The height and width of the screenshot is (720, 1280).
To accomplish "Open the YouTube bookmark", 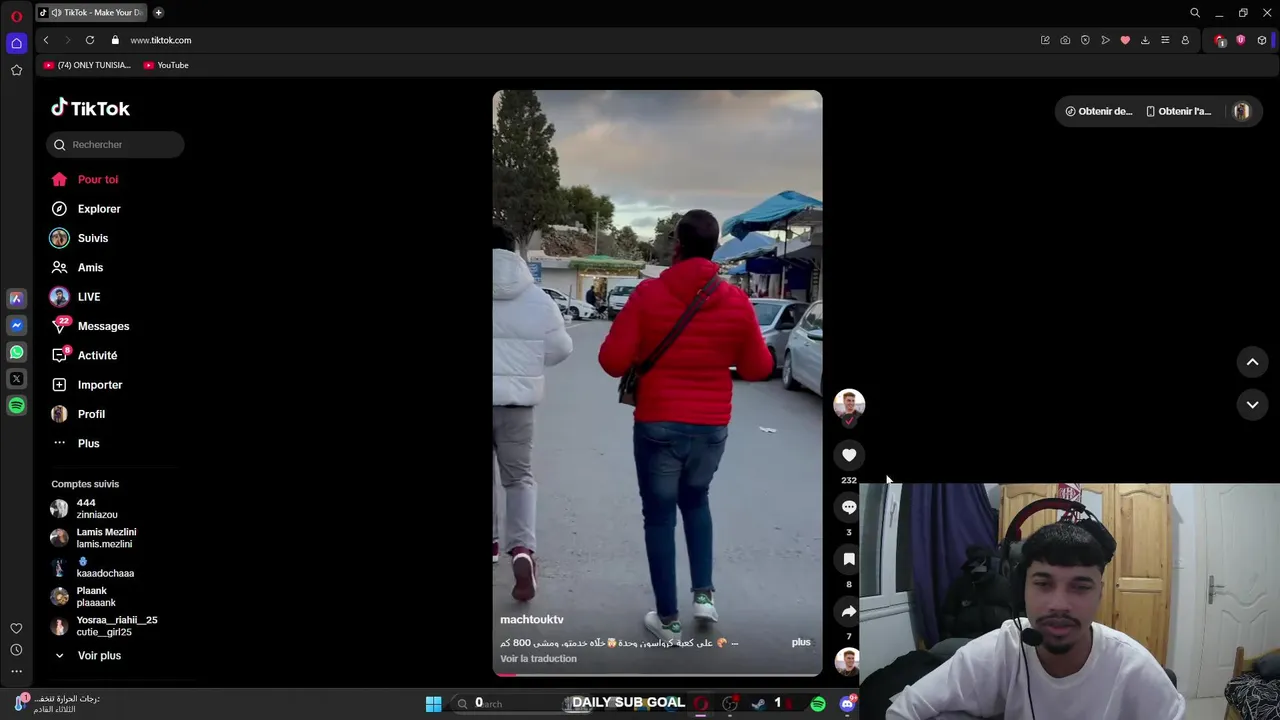I will point(166,65).
